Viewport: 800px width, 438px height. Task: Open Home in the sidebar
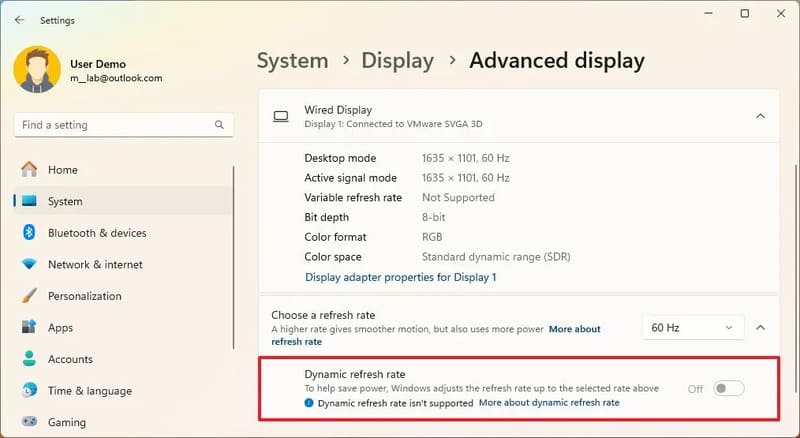[x=122, y=169]
